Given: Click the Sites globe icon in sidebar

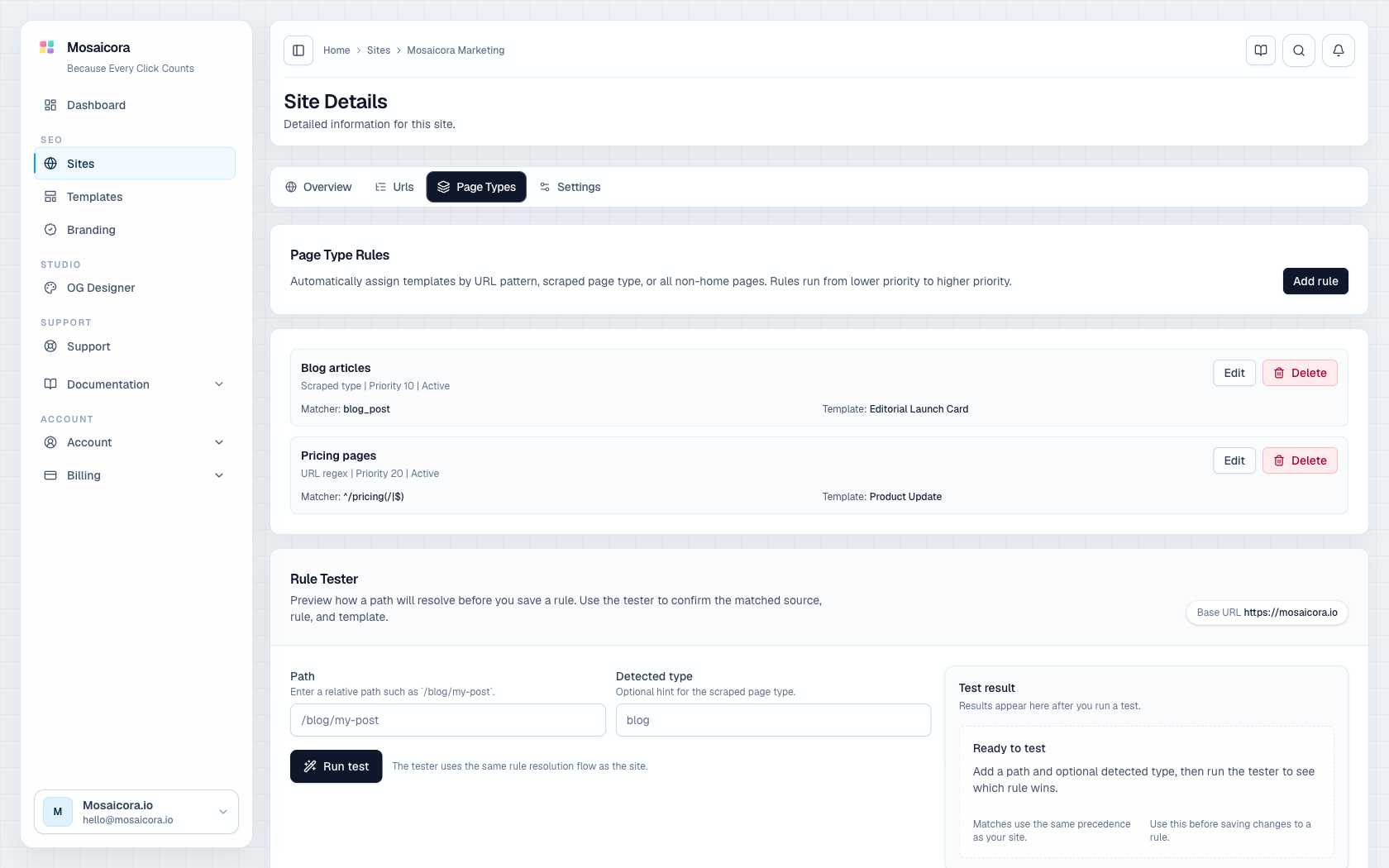Looking at the screenshot, I should tap(50, 164).
